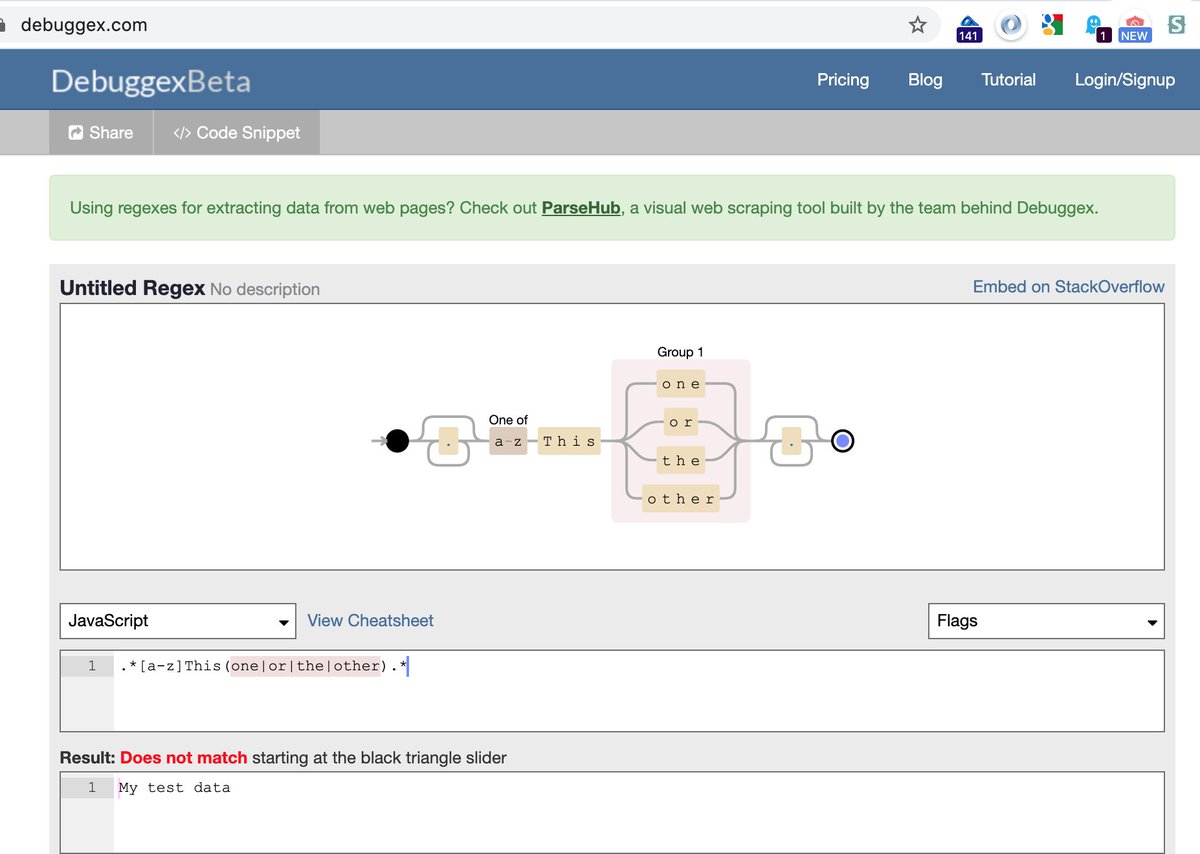Click Embed on StackOverflow link
The height and width of the screenshot is (854, 1200).
tap(1068, 287)
